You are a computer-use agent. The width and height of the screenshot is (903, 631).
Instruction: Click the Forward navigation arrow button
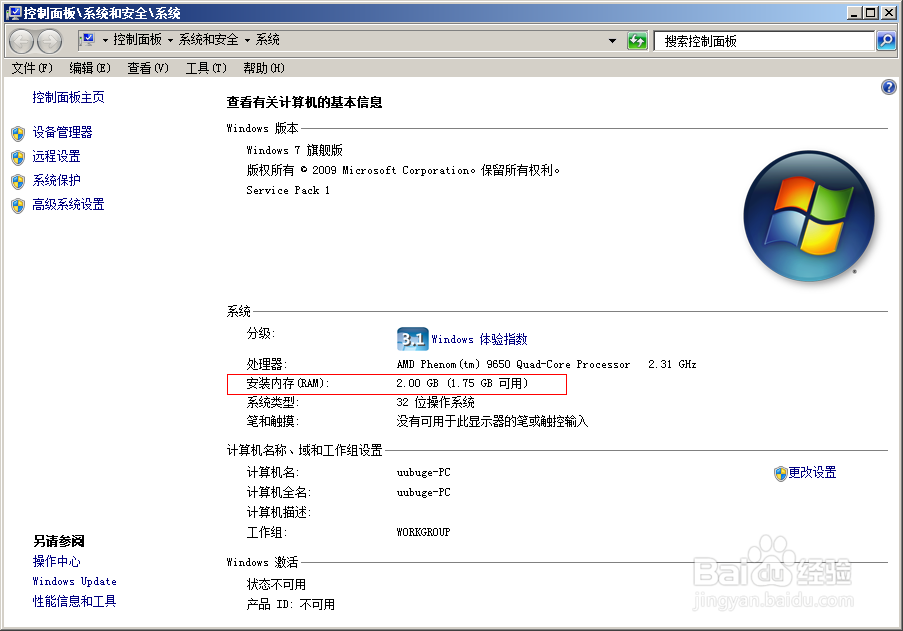(50, 41)
